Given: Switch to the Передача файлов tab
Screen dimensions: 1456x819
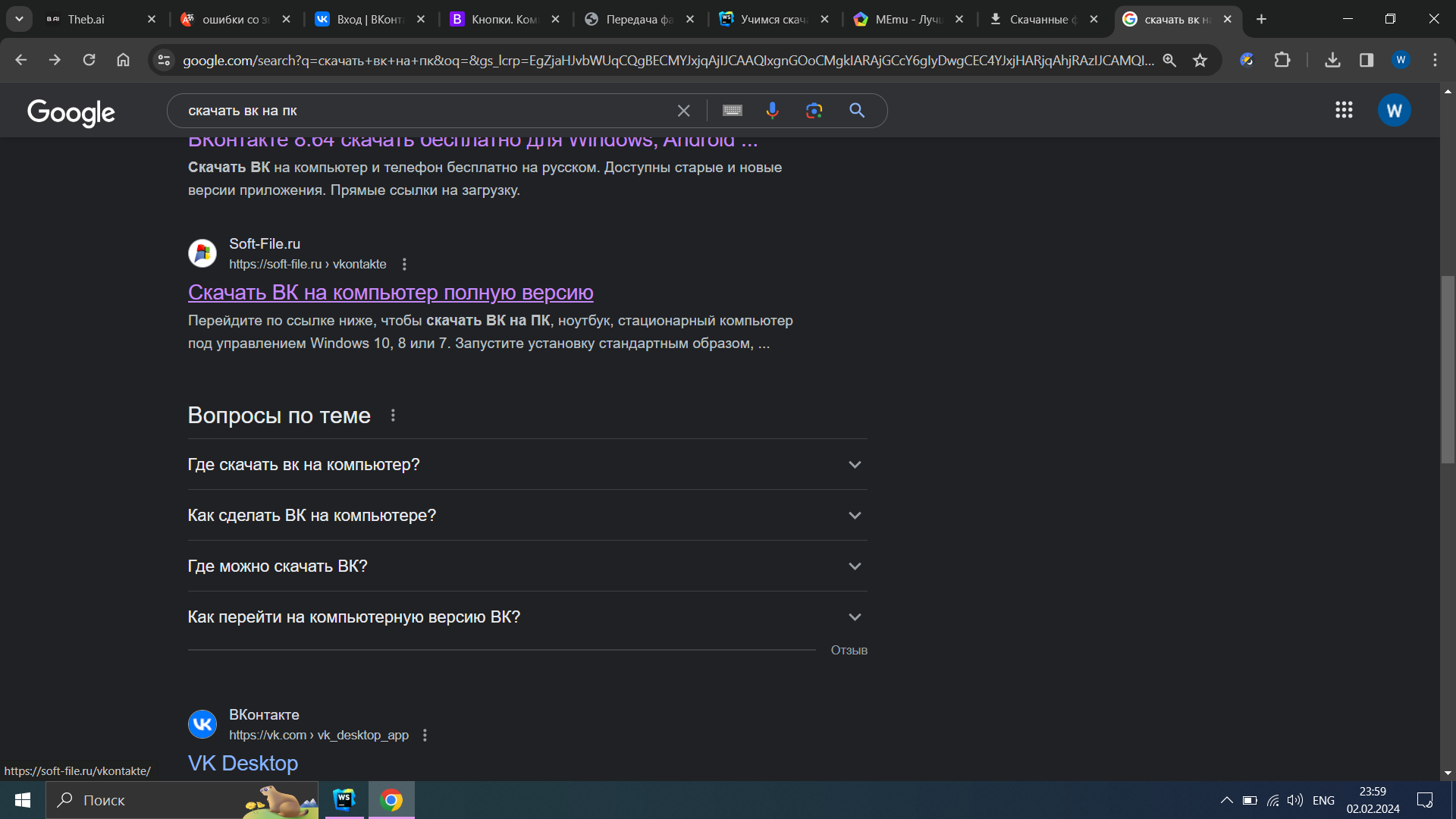Looking at the screenshot, I should [639, 19].
